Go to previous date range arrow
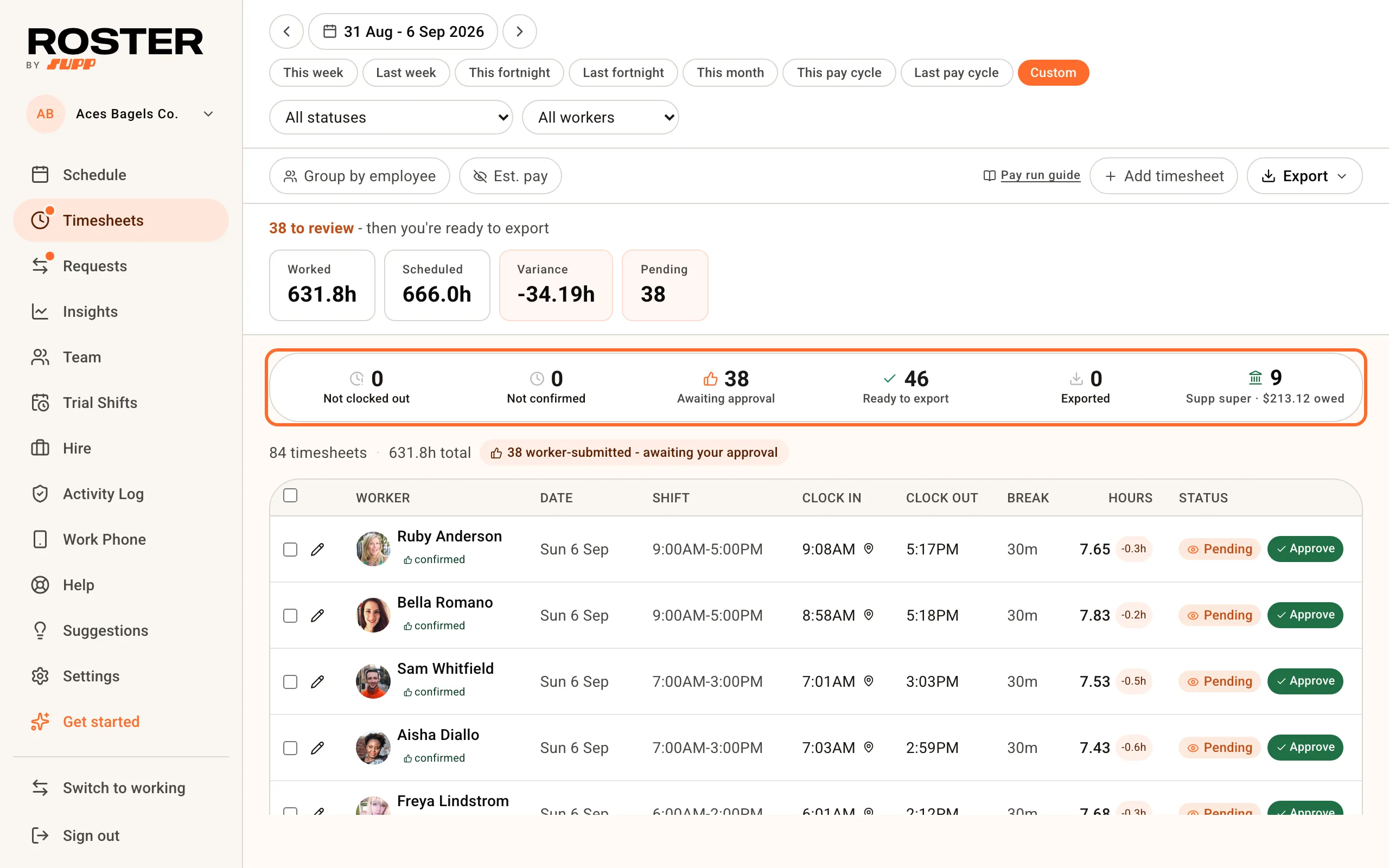 (x=286, y=31)
